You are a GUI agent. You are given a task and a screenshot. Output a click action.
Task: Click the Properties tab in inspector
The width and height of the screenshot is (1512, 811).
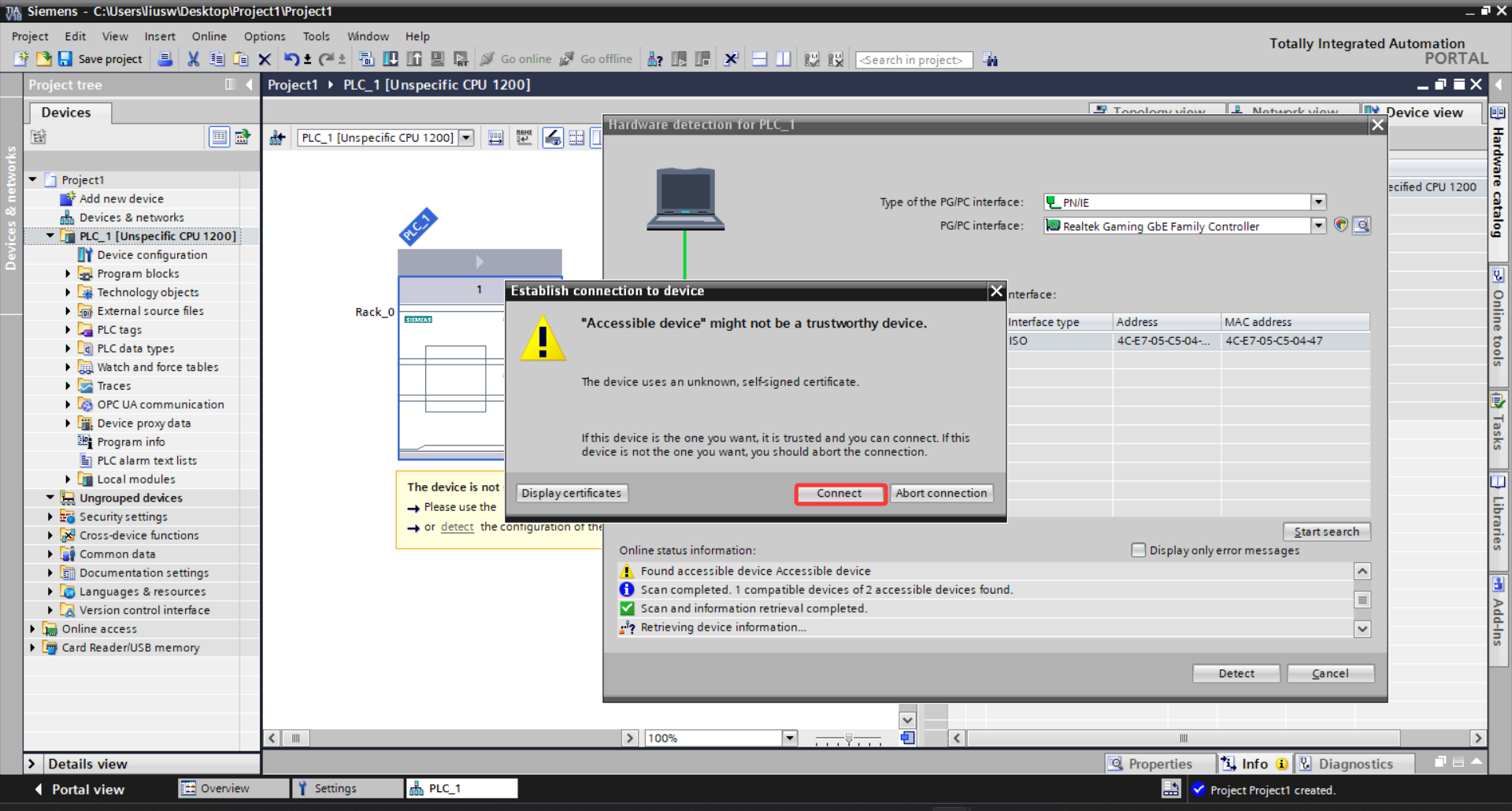click(x=1160, y=764)
